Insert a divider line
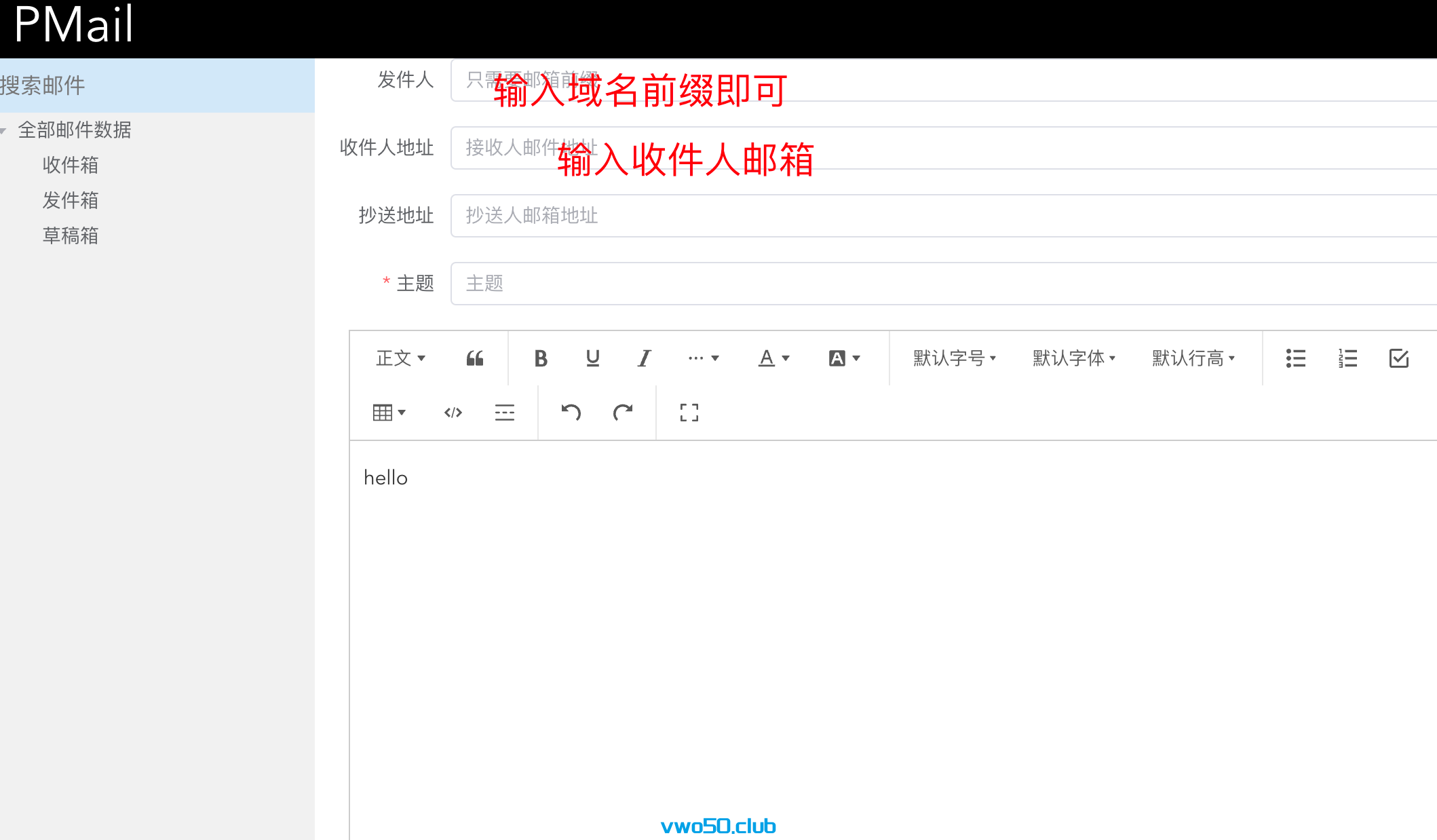This screenshot has height=840, width=1437. [x=504, y=413]
